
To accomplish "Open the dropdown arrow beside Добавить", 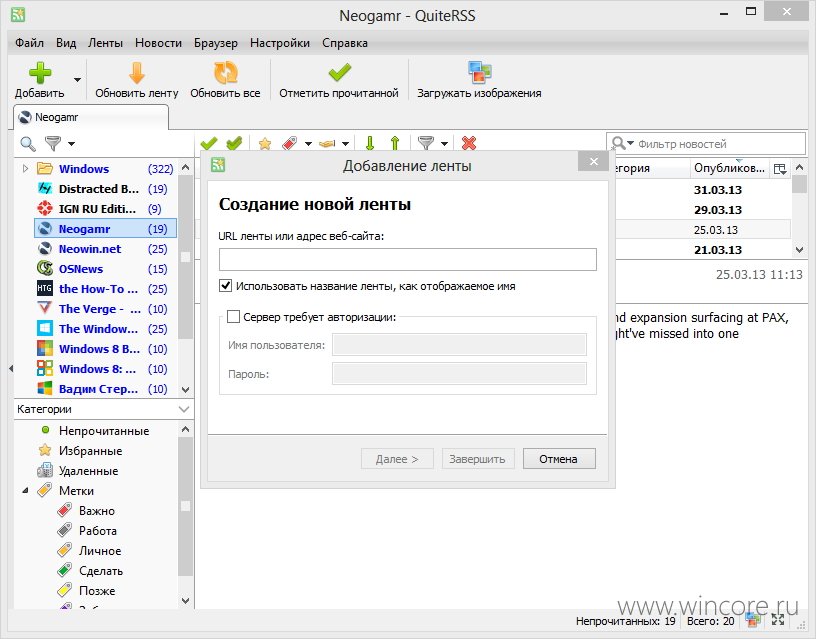I will 77,80.
